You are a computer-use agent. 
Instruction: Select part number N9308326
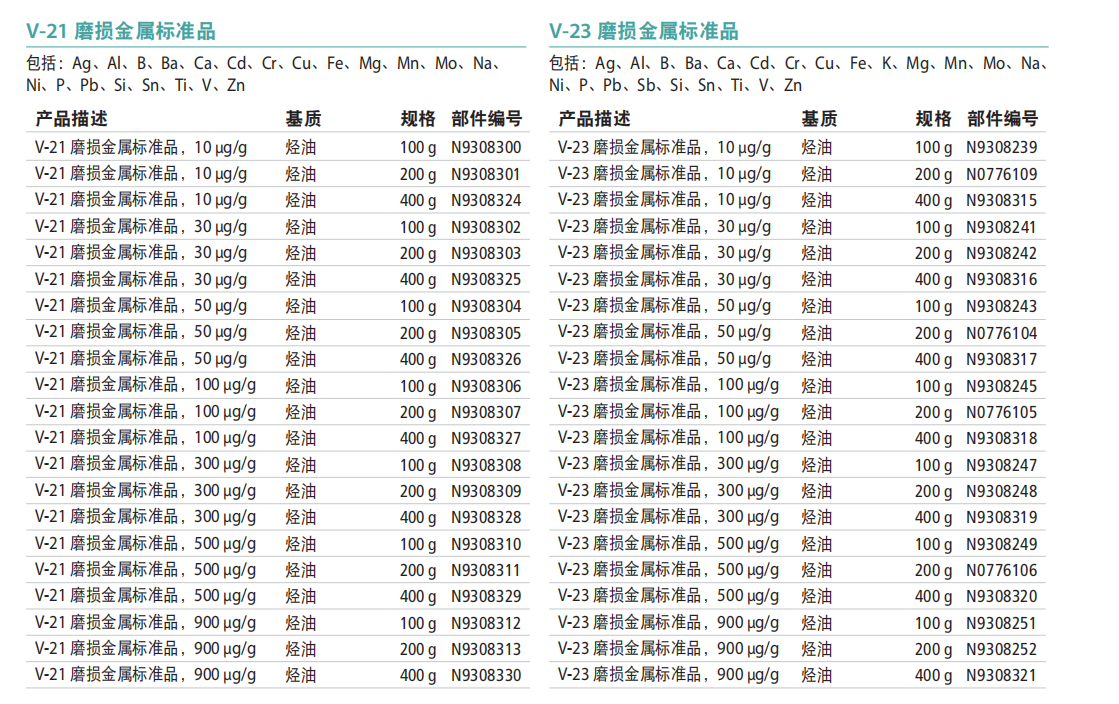[x=486, y=360]
